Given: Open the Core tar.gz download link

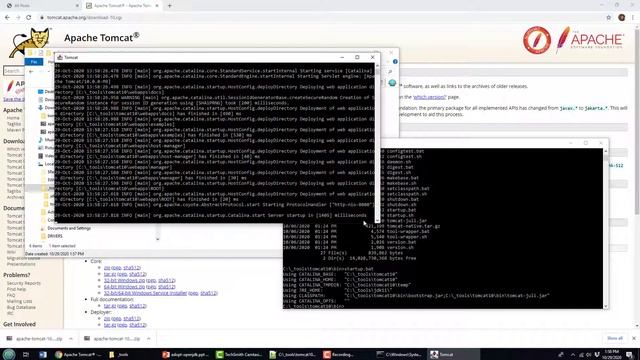Looking at the screenshot, I should click(x=110, y=274).
